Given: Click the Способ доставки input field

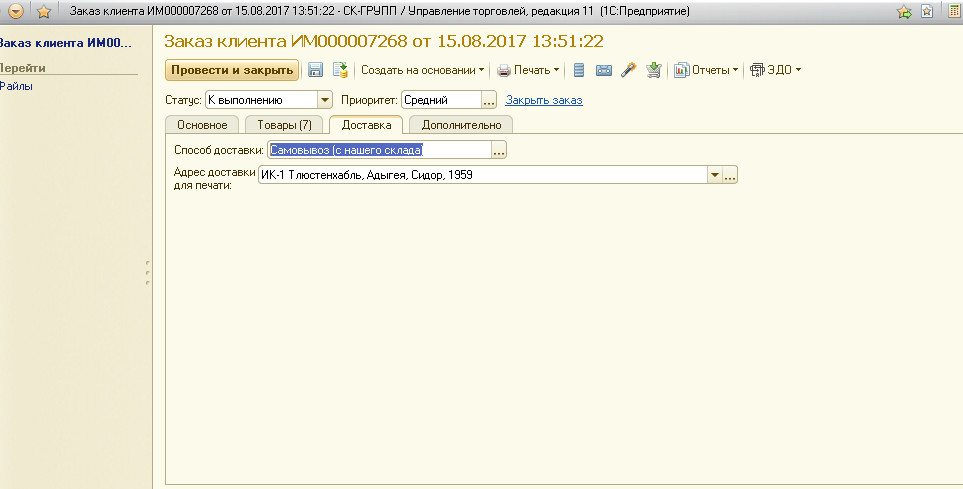Looking at the screenshot, I should [x=379, y=150].
